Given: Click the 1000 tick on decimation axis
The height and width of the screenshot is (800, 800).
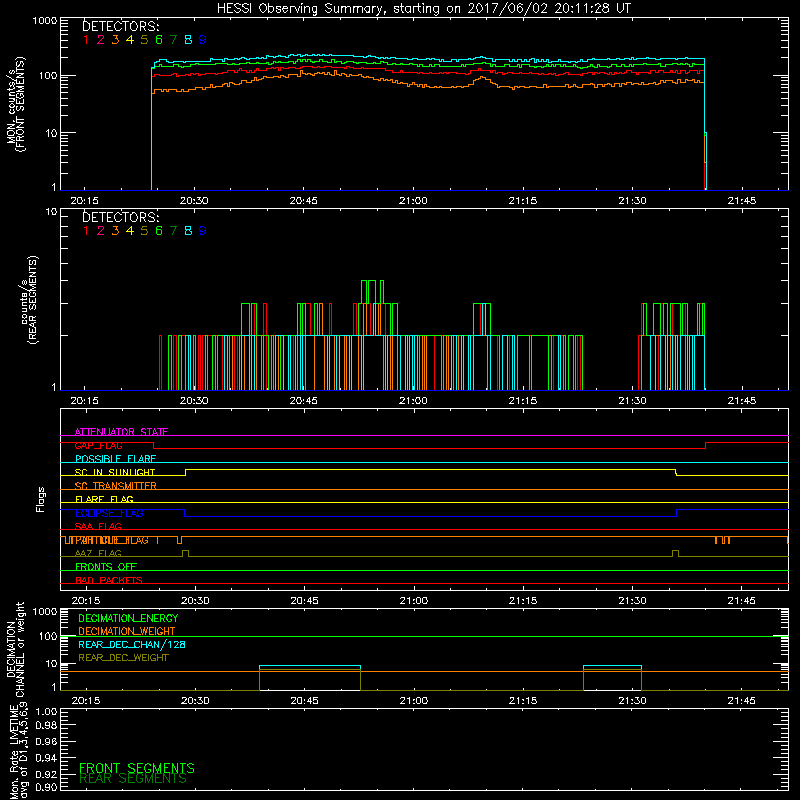Looking at the screenshot, I should click(x=45, y=611).
